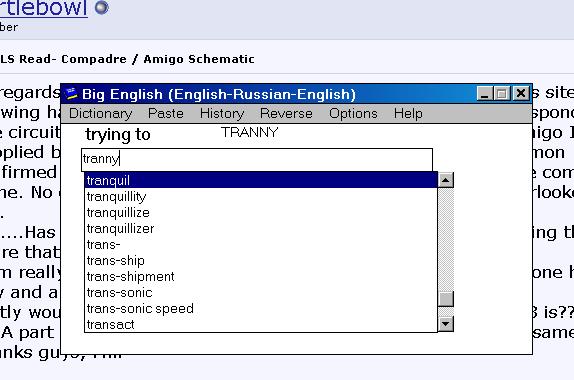
Task: Open the History menu
Action: click(x=222, y=113)
